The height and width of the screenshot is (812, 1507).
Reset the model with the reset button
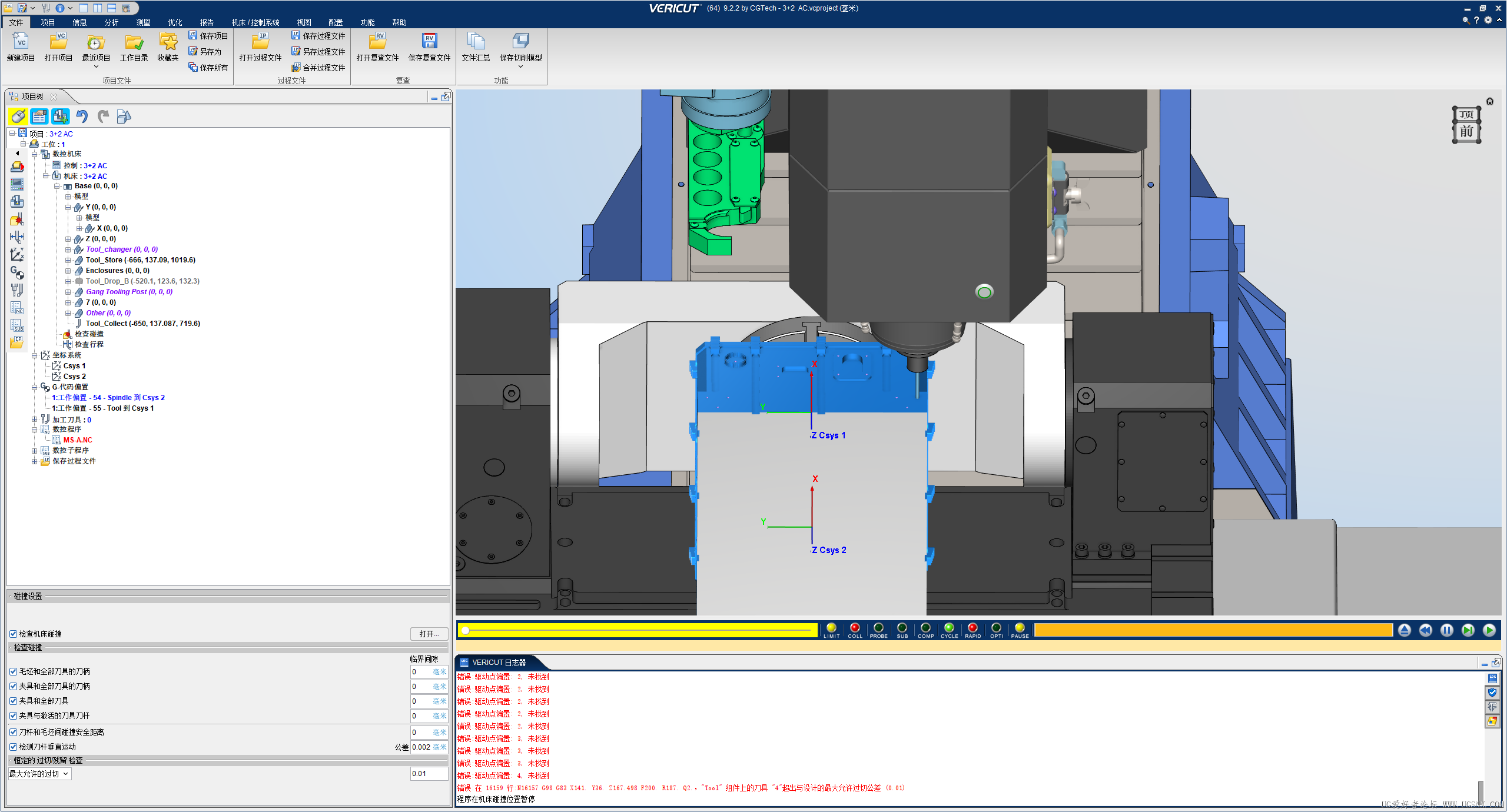pyautogui.click(x=1404, y=630)
